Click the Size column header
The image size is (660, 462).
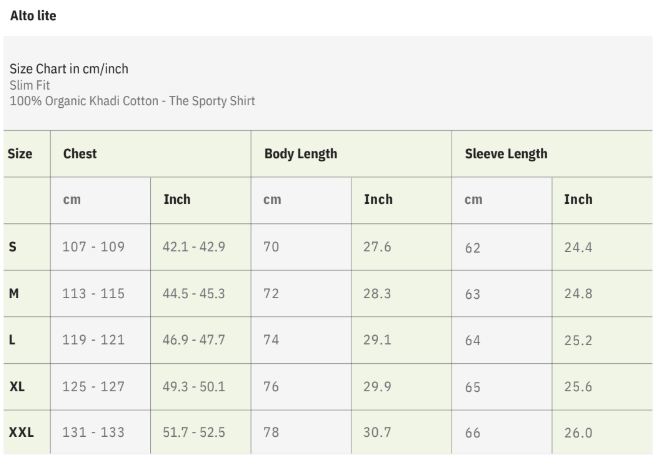[20, 154]
